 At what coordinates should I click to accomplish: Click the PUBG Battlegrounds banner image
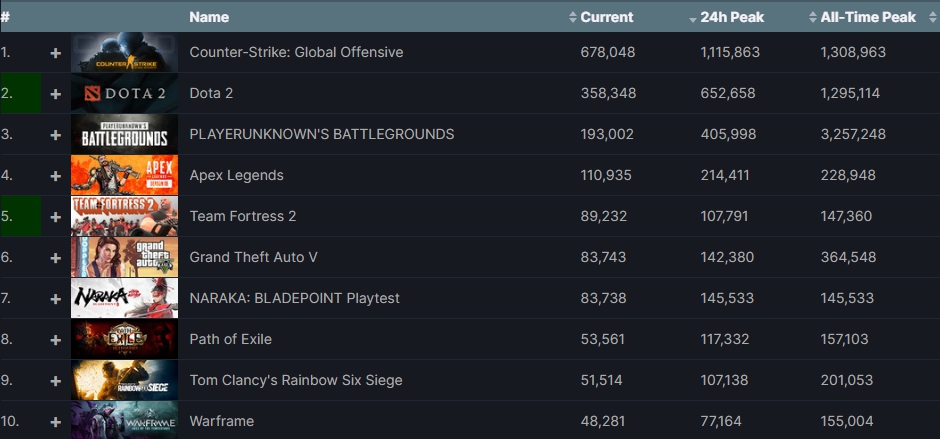124,134
